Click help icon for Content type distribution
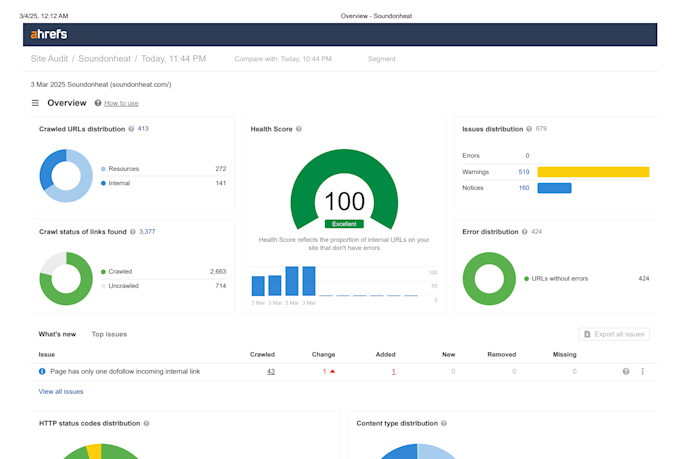 coord(444,423)
